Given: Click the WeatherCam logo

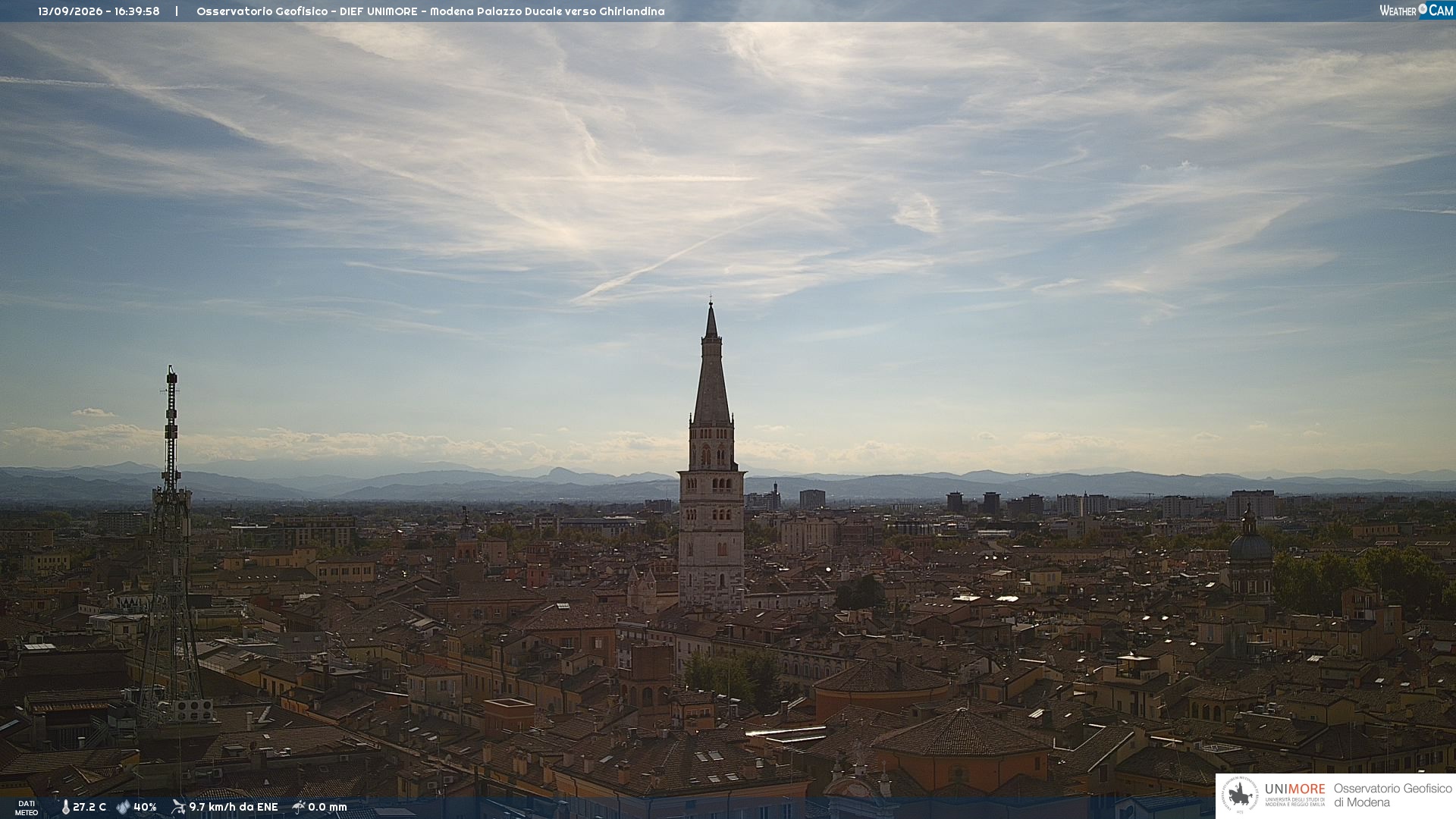Looking at the screenshot, I should point(1416,10).
